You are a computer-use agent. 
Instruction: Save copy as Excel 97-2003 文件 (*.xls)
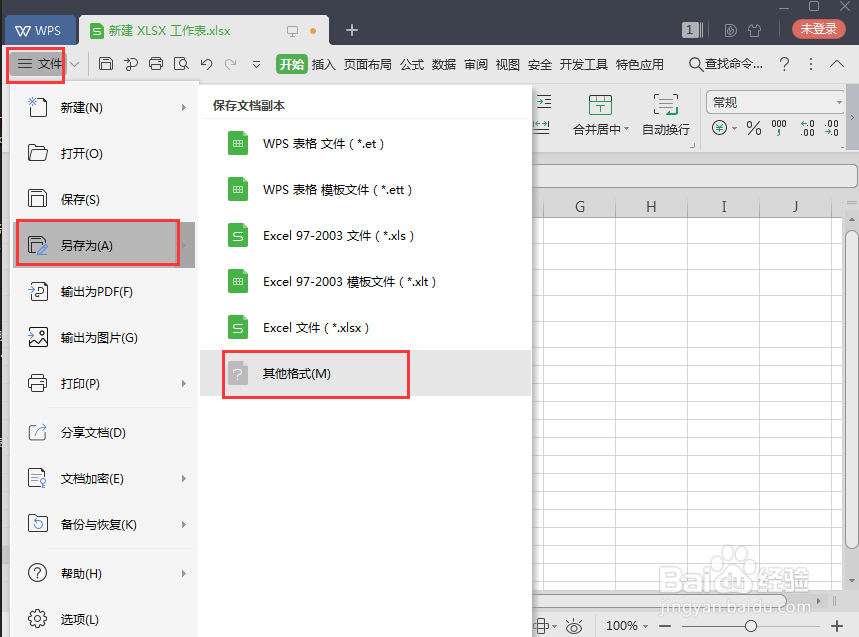click(366, 236)
